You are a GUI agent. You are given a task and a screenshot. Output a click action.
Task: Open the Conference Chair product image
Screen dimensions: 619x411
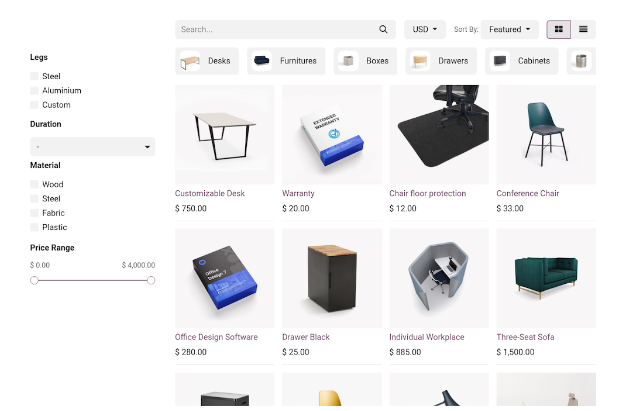546,135
